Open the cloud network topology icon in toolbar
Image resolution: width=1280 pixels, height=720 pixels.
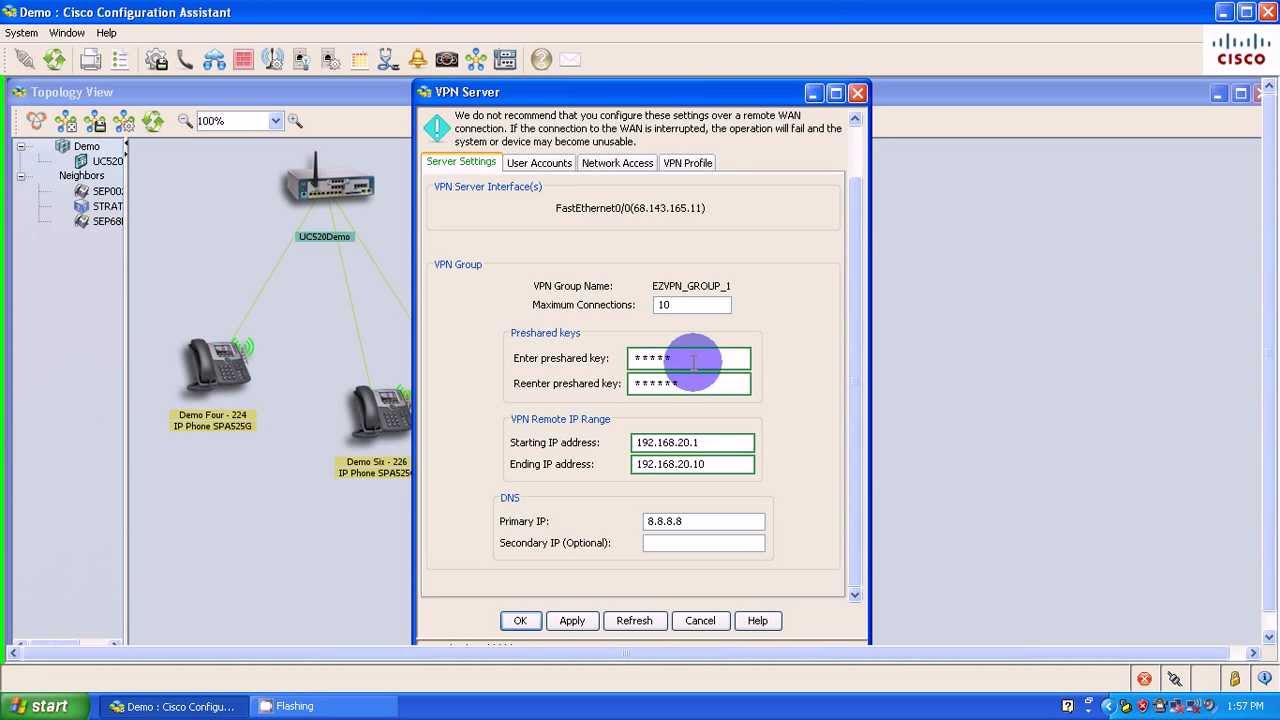pyautogui.click(x=214, y=60)
